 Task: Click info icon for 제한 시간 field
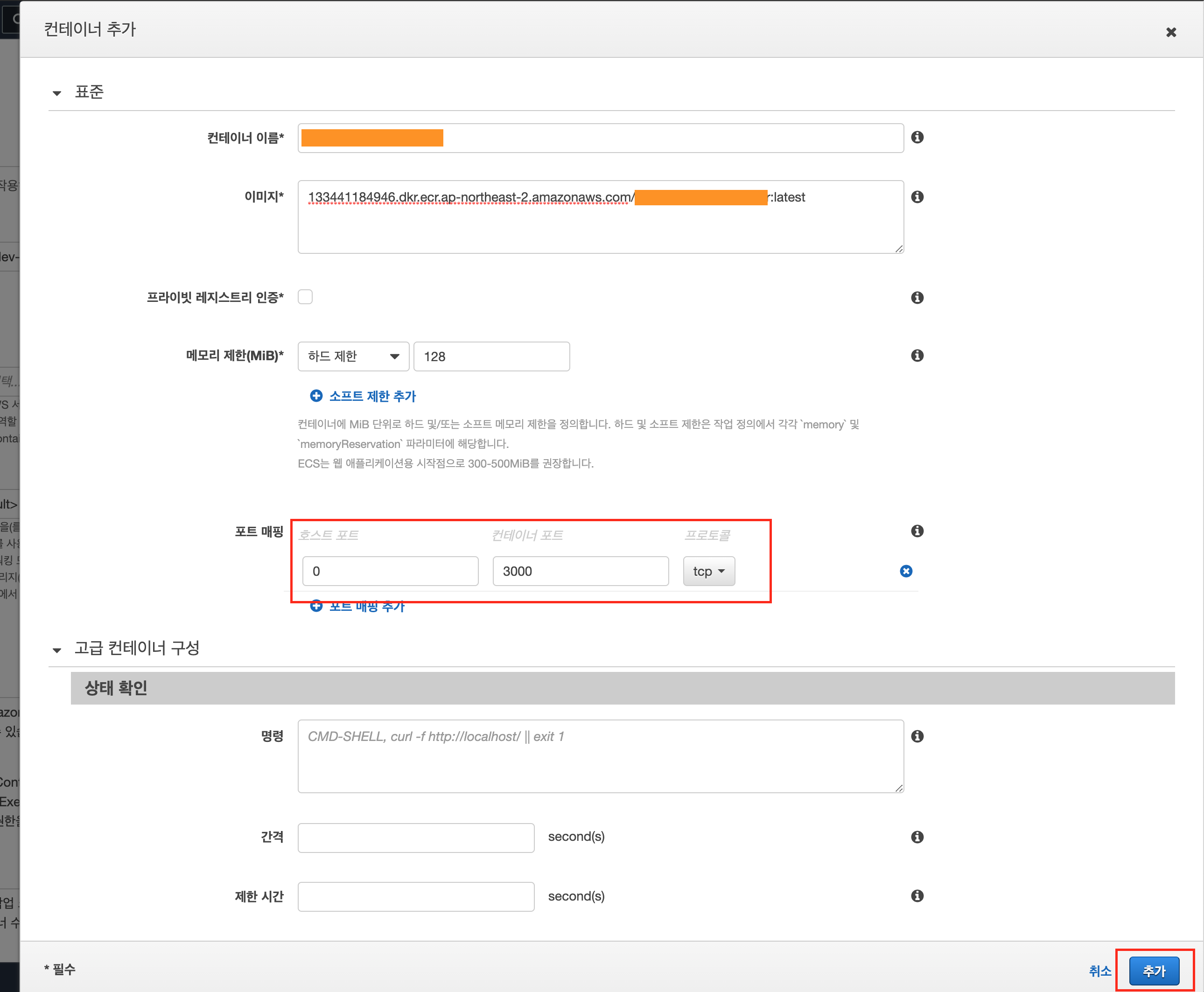point(917,896)
